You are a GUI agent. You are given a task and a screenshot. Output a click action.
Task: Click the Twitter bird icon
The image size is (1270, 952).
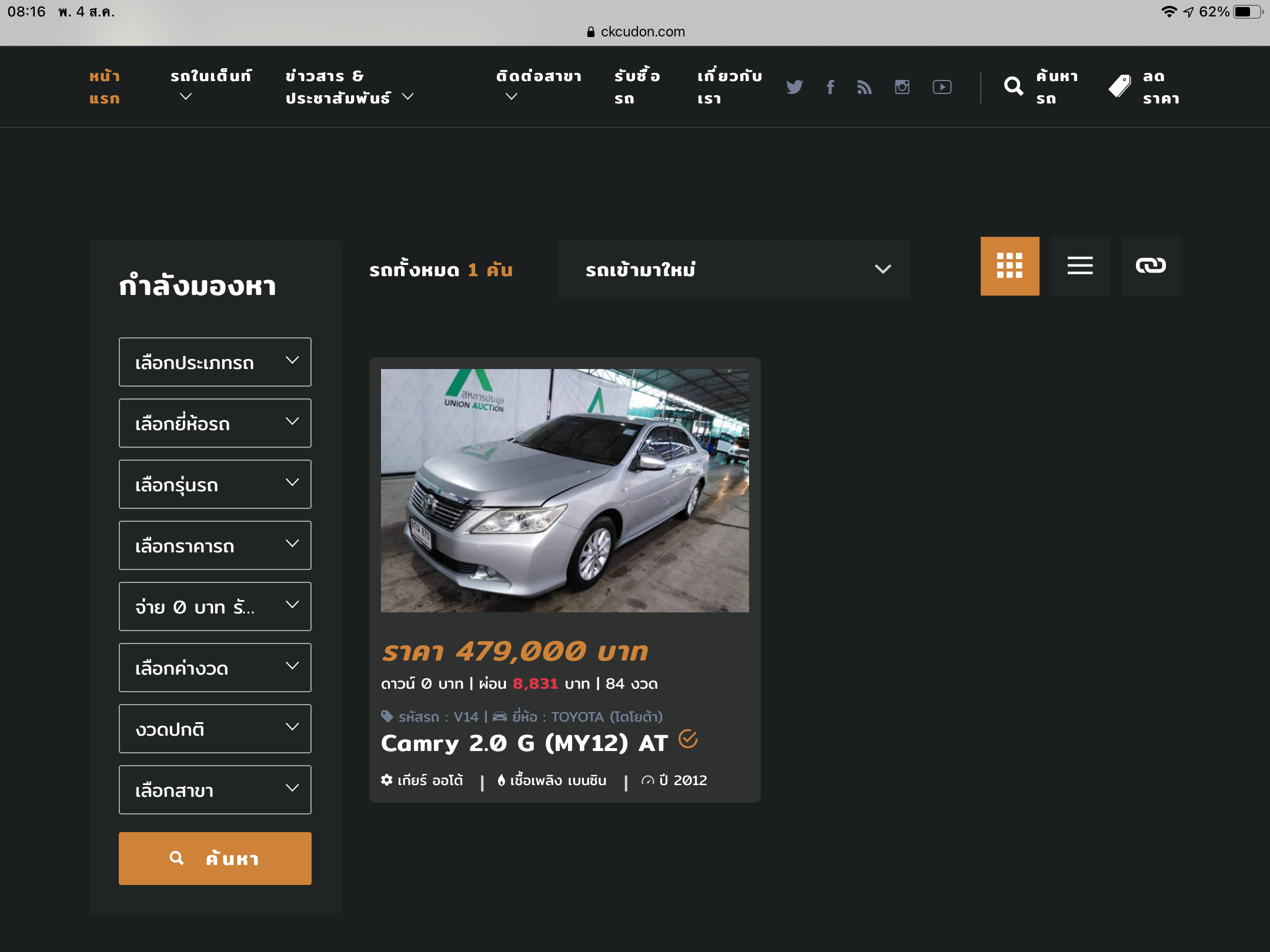coord(794,87)
